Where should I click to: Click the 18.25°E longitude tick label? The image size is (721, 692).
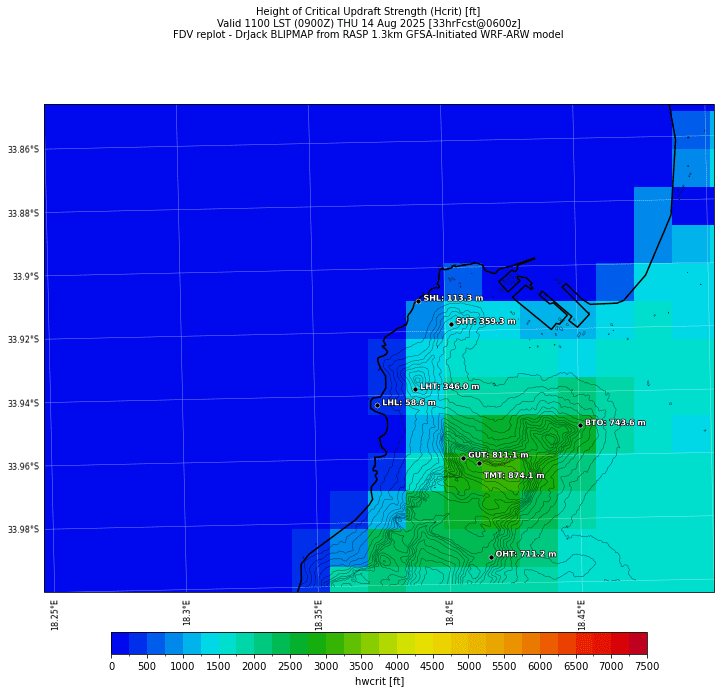[55, 615]
